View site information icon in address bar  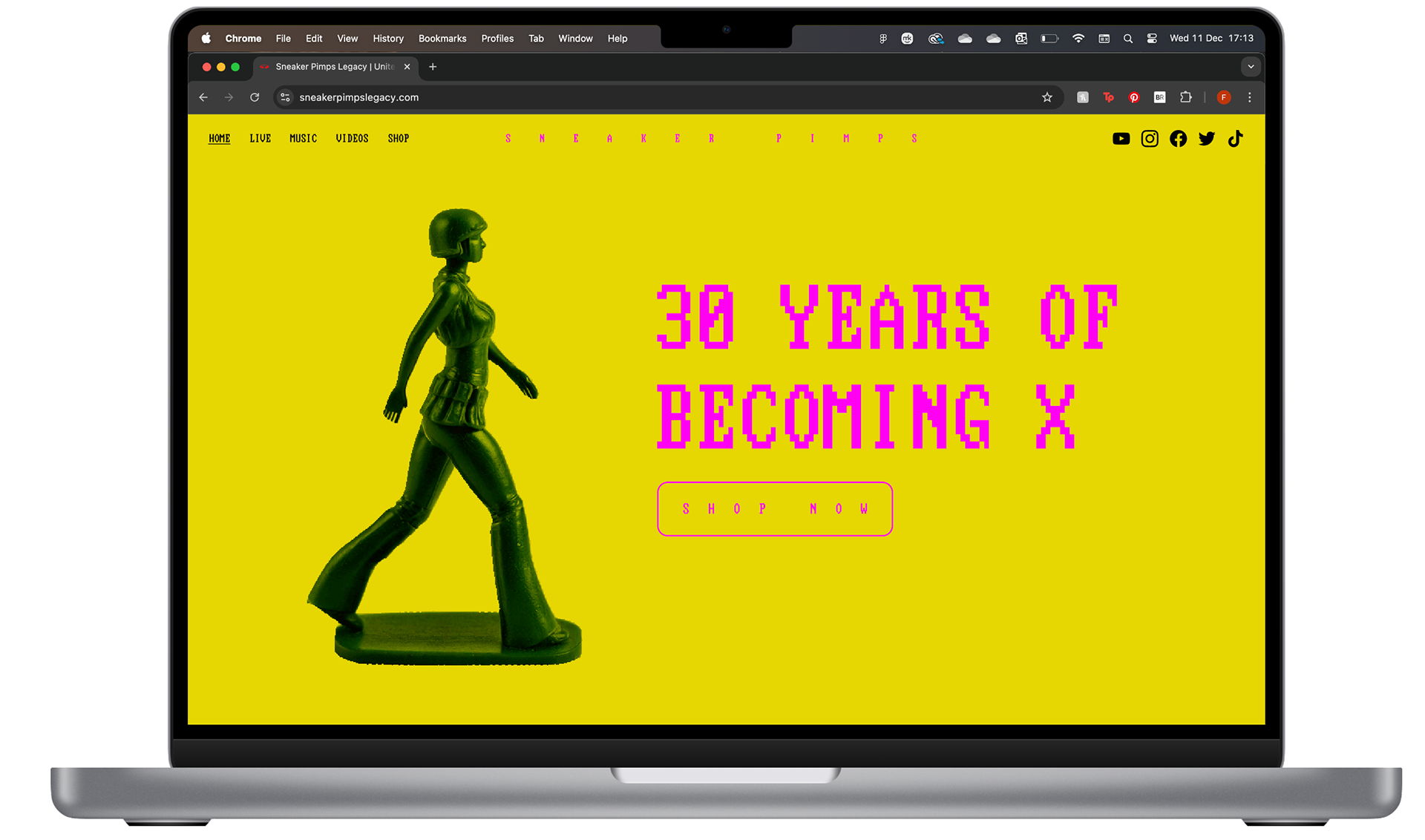coord(285,97)
